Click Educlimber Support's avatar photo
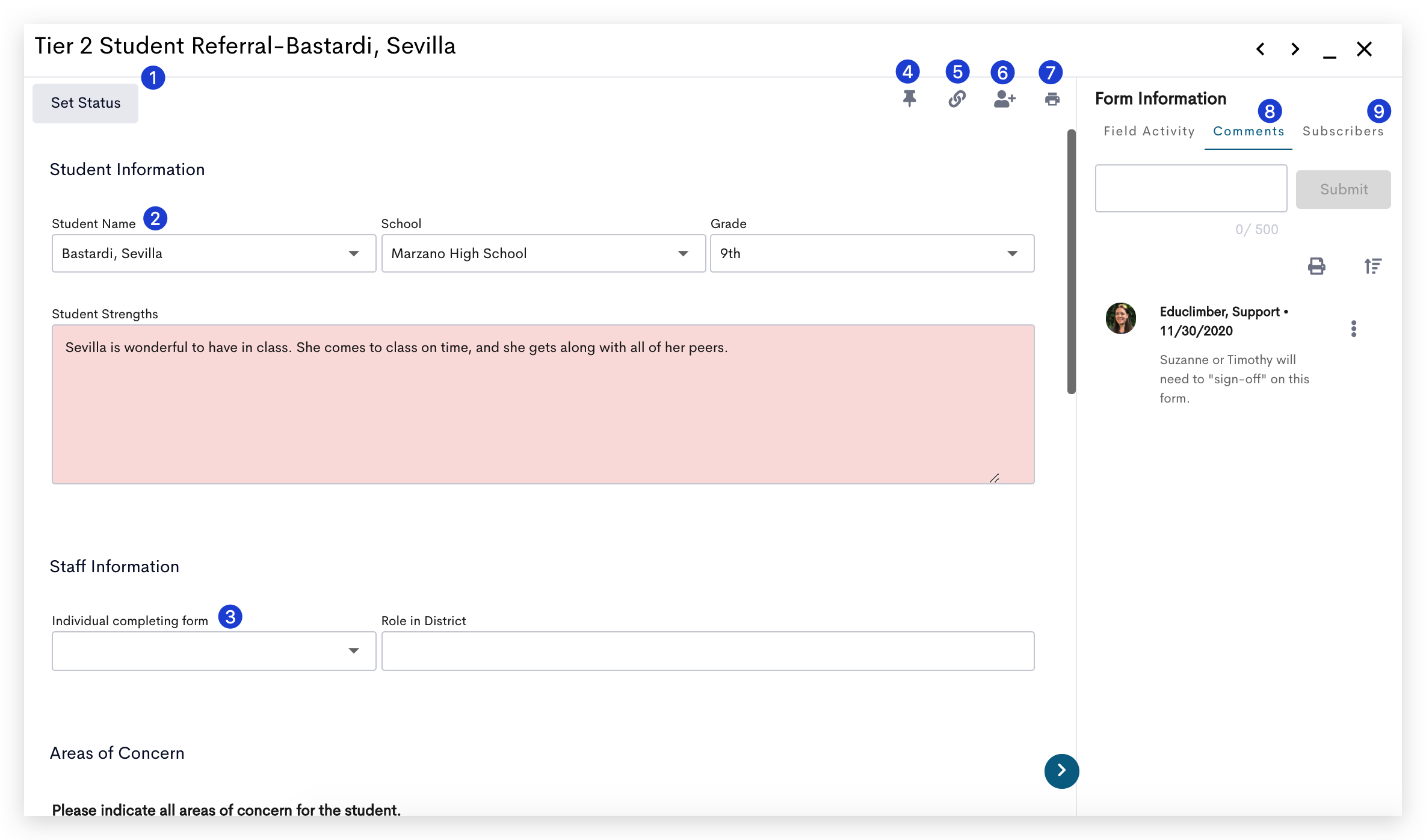Viewport: 1426px width, 840px height. pos(1120,318)
